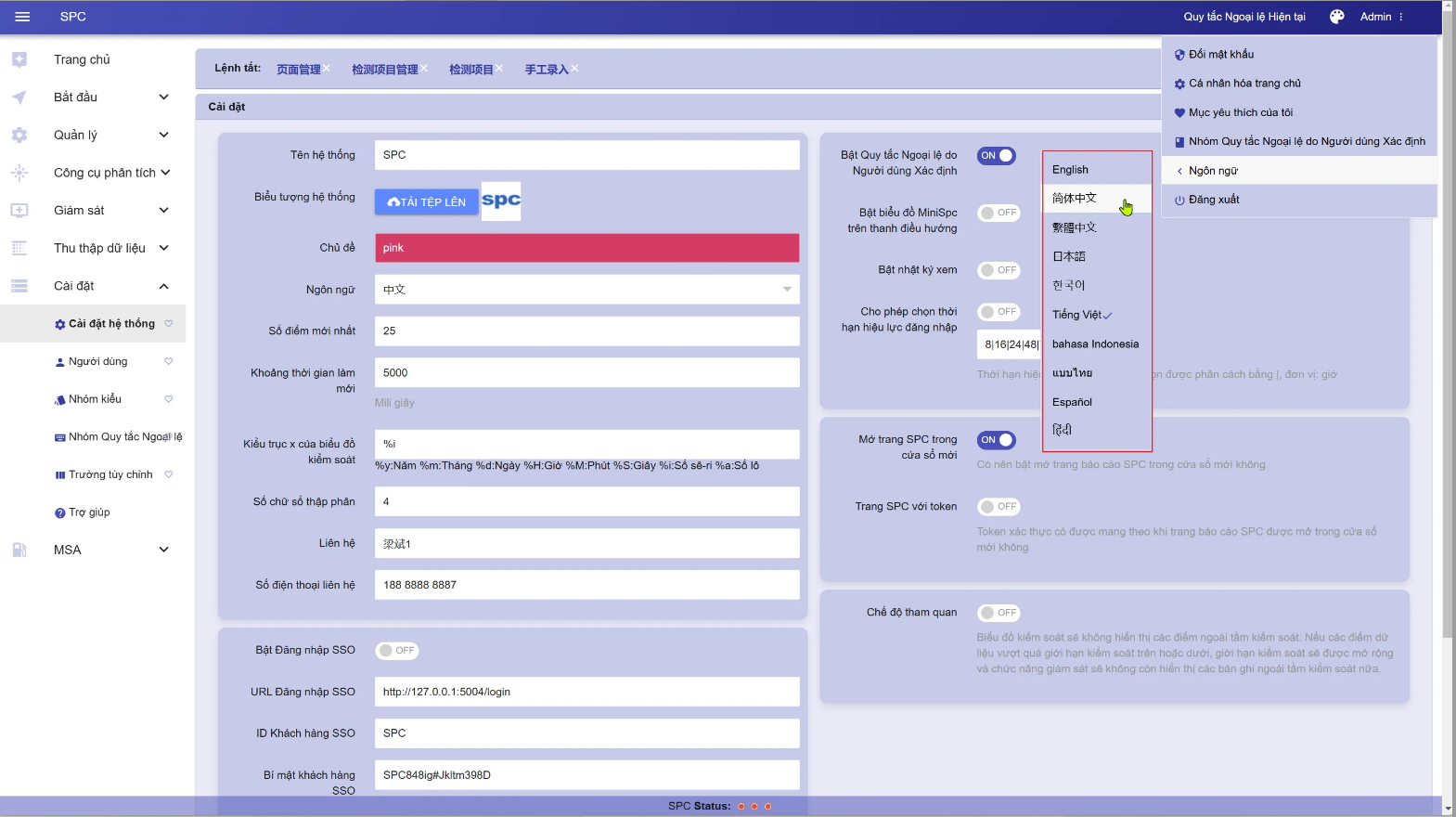Favorite Người dùng with heart icon

pos(169,361)
